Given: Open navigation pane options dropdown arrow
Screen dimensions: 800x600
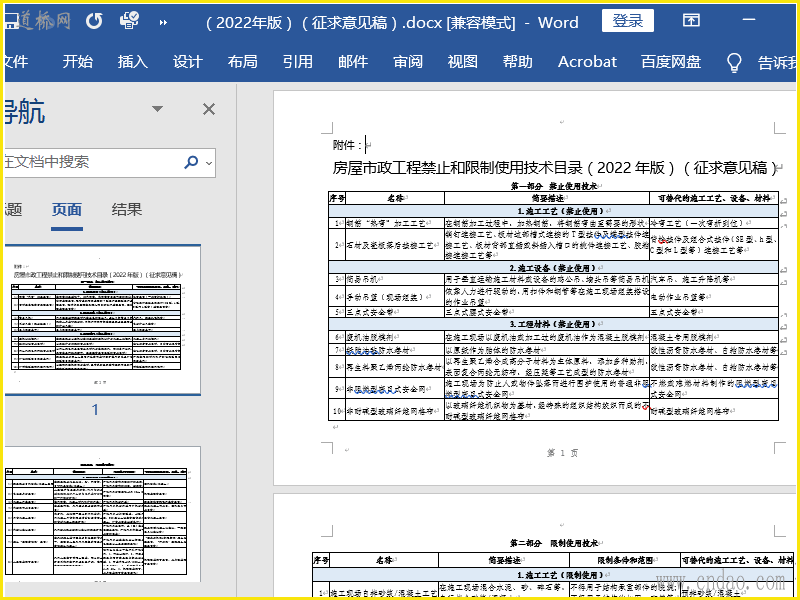Looking at the screenshot, I should click(158, 109).
